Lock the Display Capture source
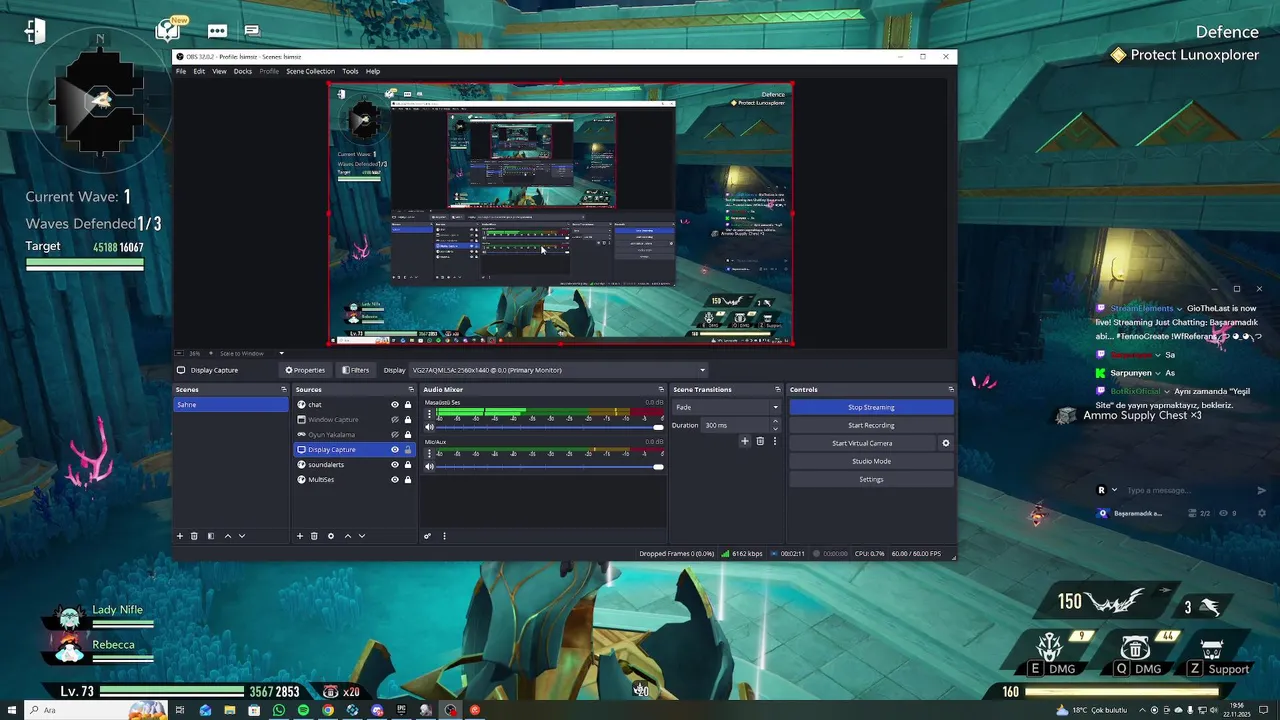 tap(408, 450)
